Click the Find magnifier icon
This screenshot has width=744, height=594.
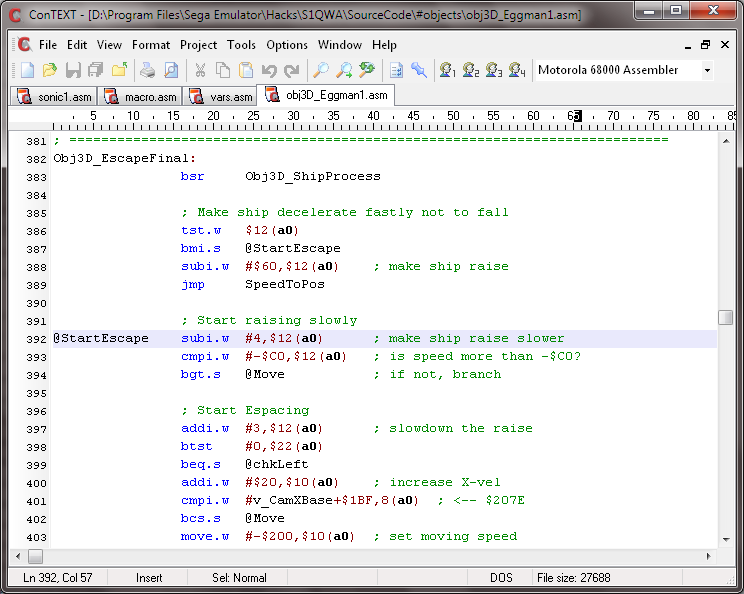pos(321,70)
